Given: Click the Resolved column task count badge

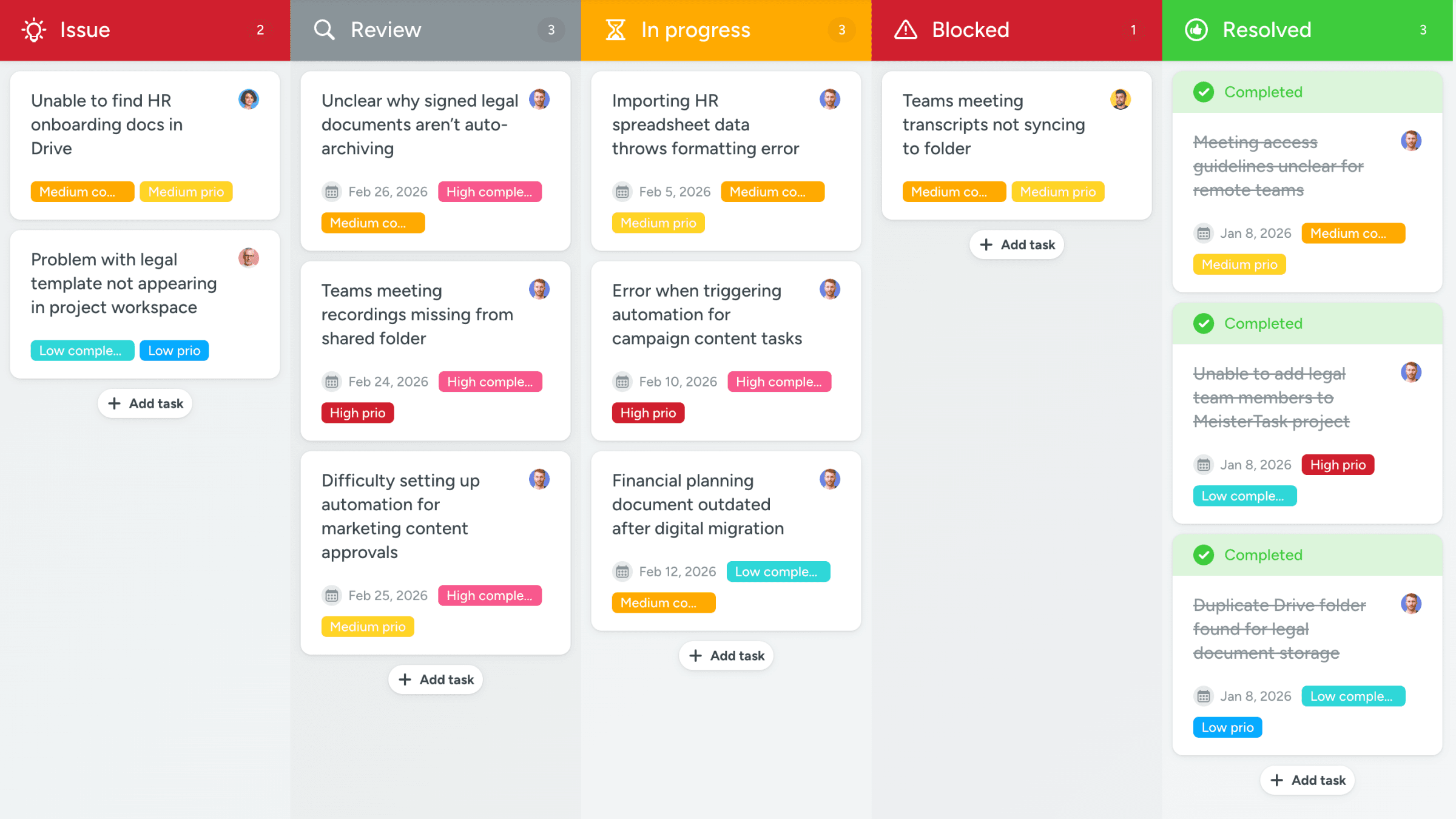Looking at the screenshot, I should click(1423, 30).
